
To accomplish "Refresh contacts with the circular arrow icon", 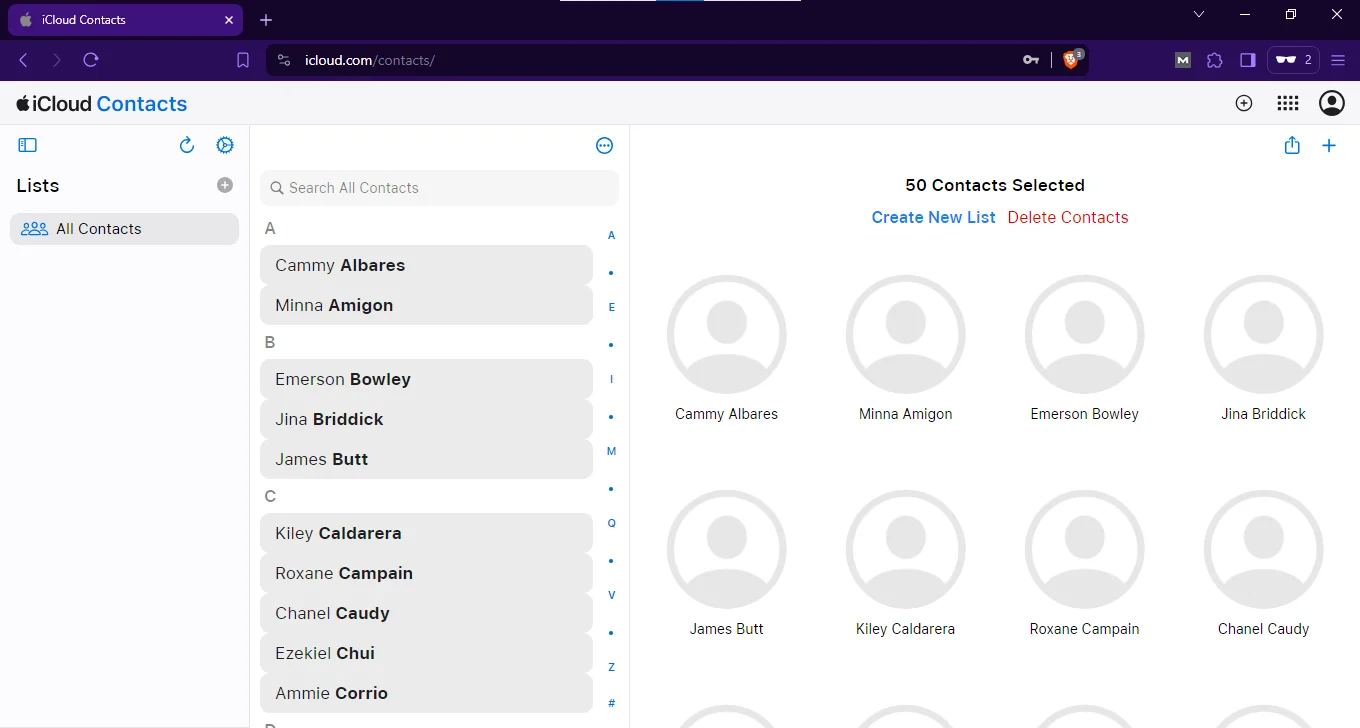I will 186,145.
